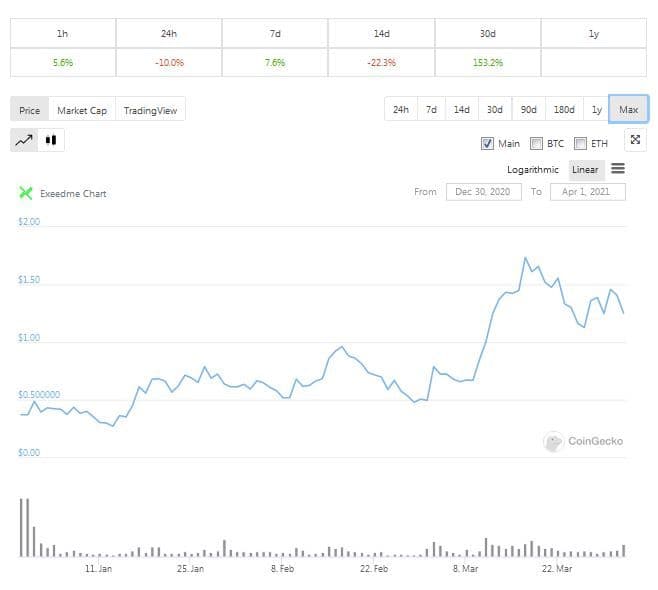This screenshot has height=590, width=658.
Task: Uncheck the Main checkbox
Action: (x=488, y=143)
